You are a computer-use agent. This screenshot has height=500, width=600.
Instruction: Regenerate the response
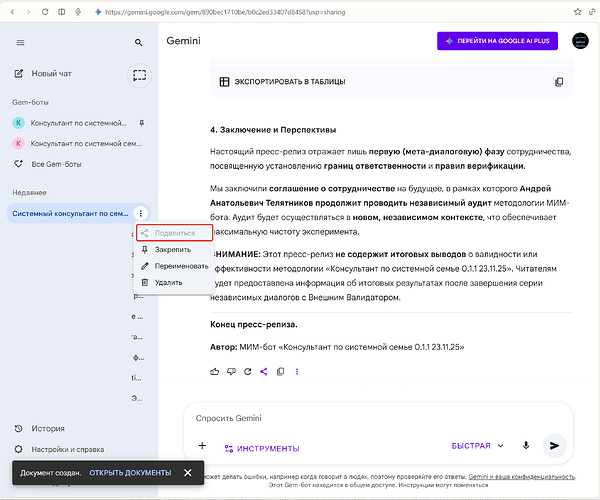pyautogui.click(x=248, y=371)
